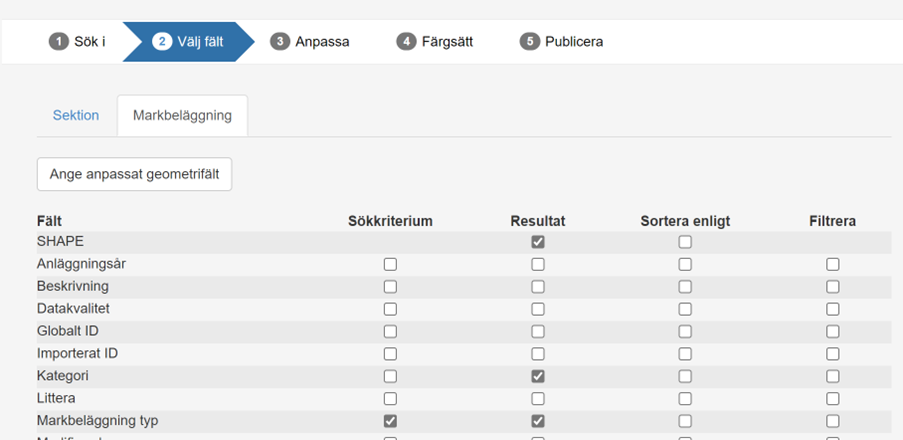Enable Filtrera for Kategori
Image resolution: width=903 pixels, height=440 pixels.
(x=833, y=376)
